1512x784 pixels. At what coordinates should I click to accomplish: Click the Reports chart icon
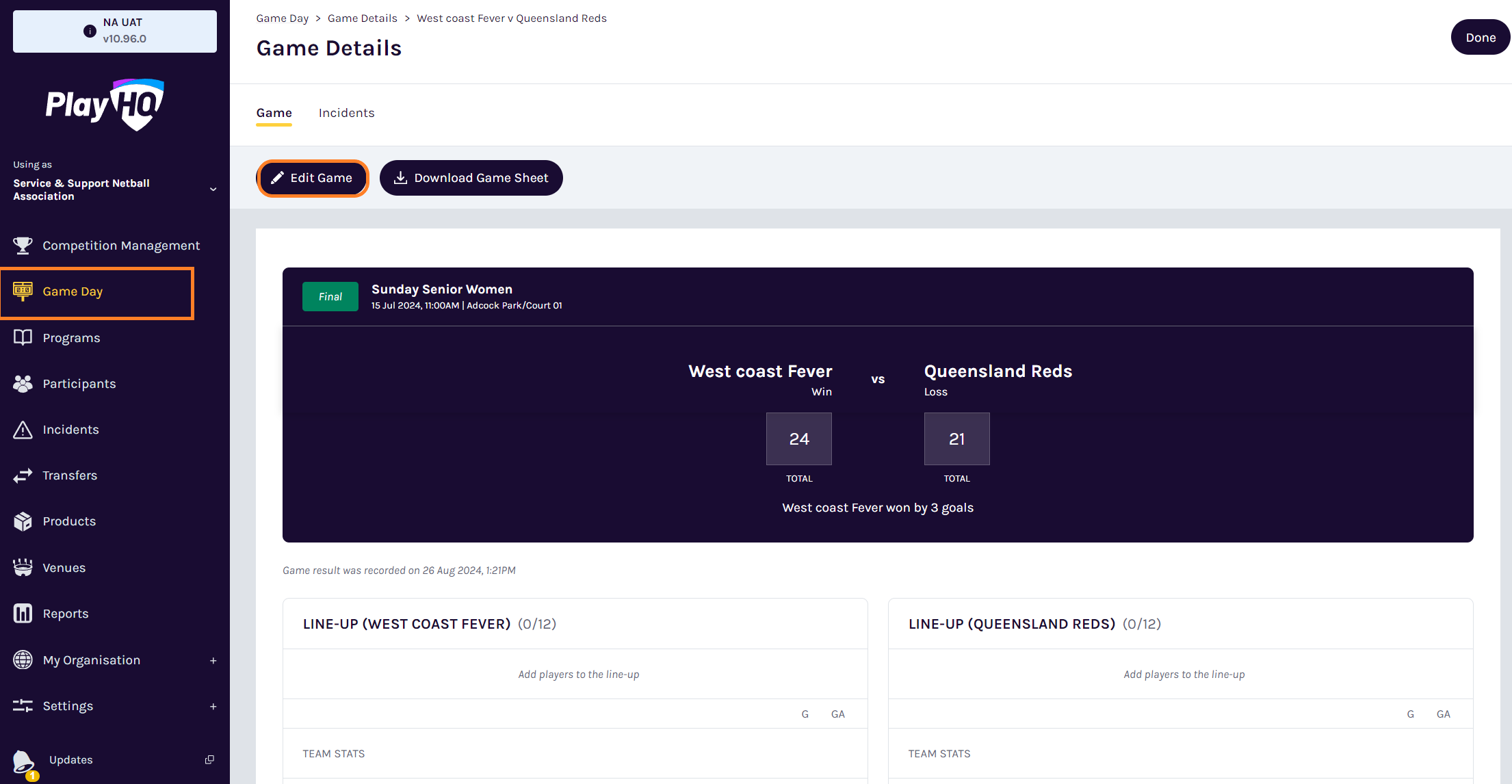23,614
